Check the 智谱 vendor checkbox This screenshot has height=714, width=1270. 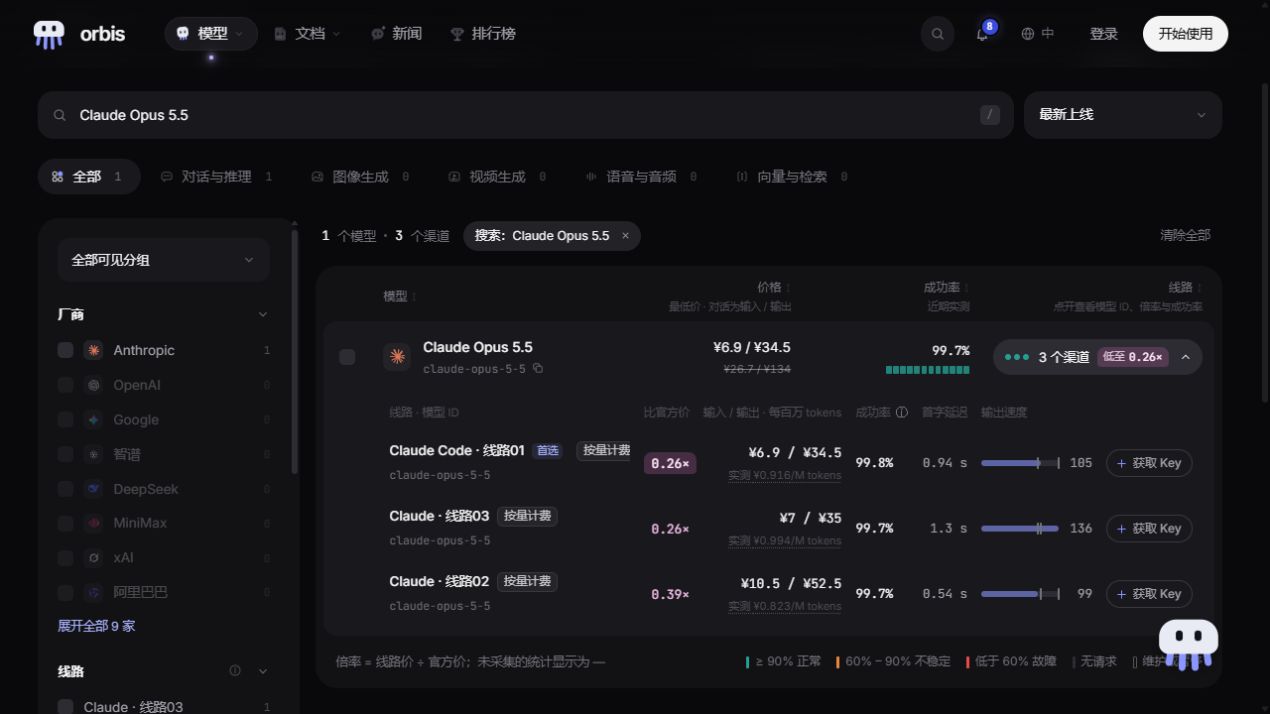[65, 454]
